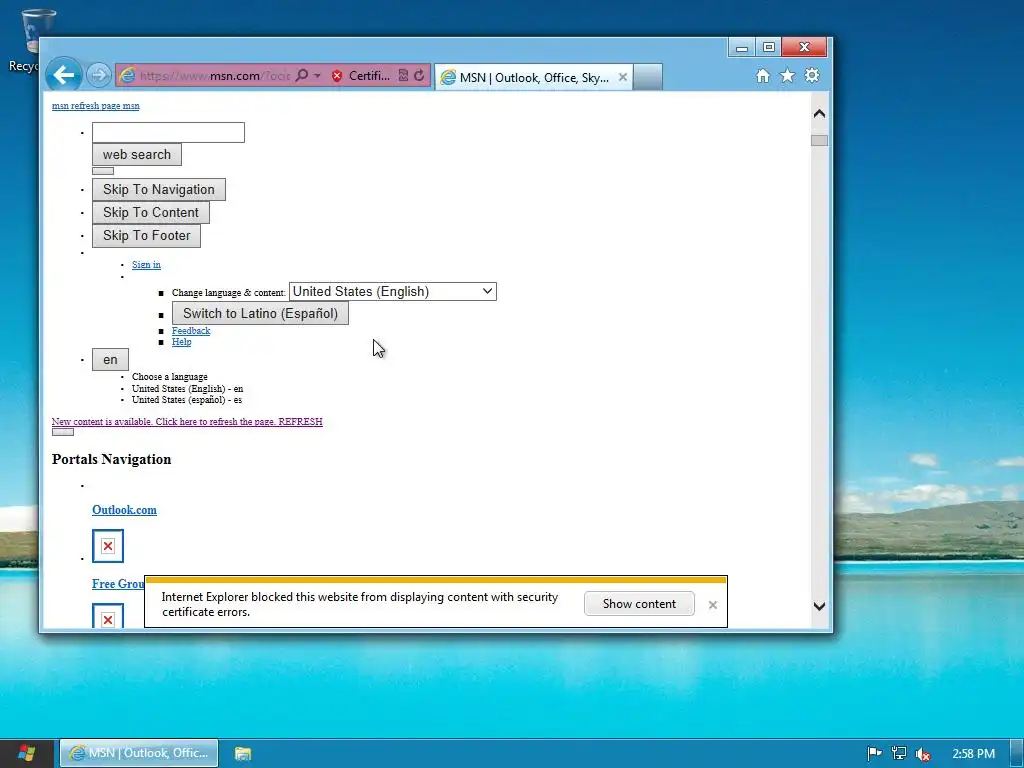1024x768 pixels.
Task: Go to the browser Home page icon
Action: [x=763, y=76]
